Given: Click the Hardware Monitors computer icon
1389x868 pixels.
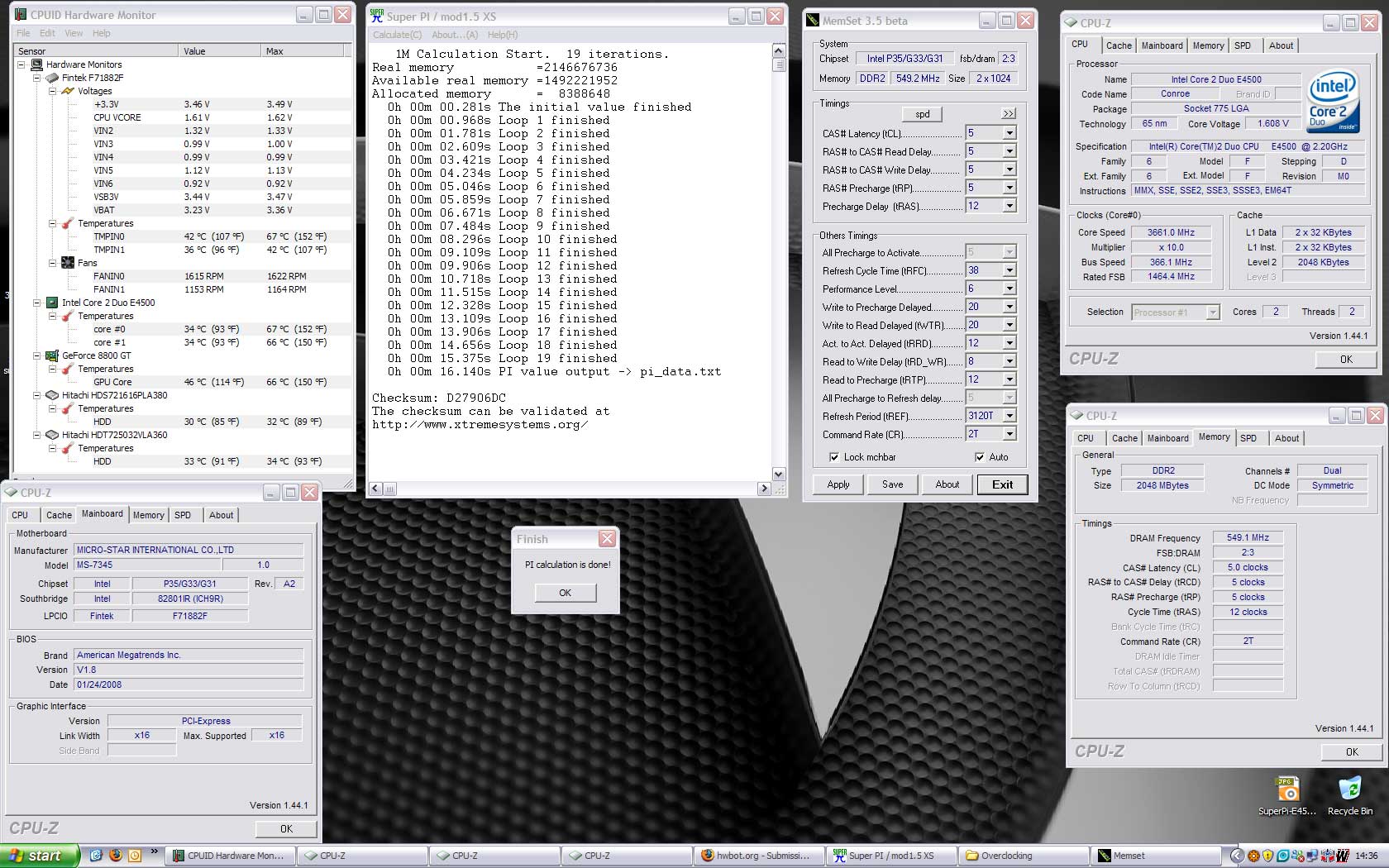Looking at the screenshot, I should tap(36, 64).
